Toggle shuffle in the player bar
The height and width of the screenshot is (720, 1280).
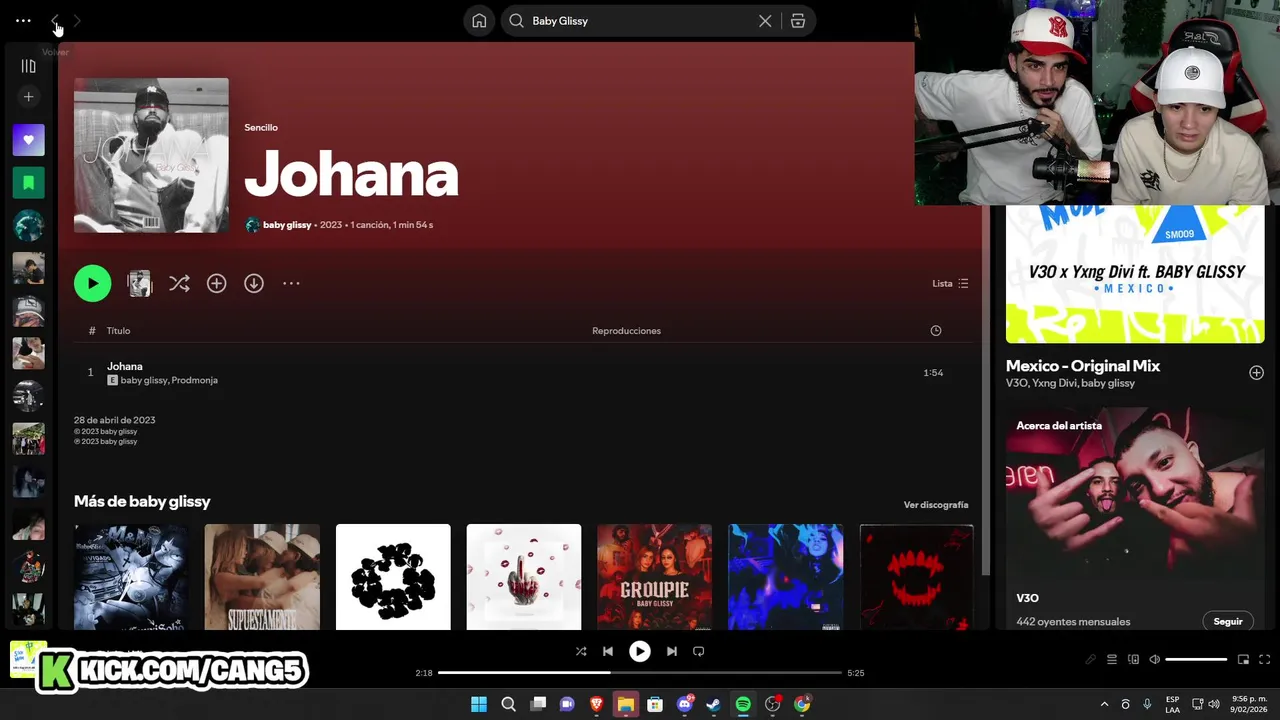tap(581, 651)
